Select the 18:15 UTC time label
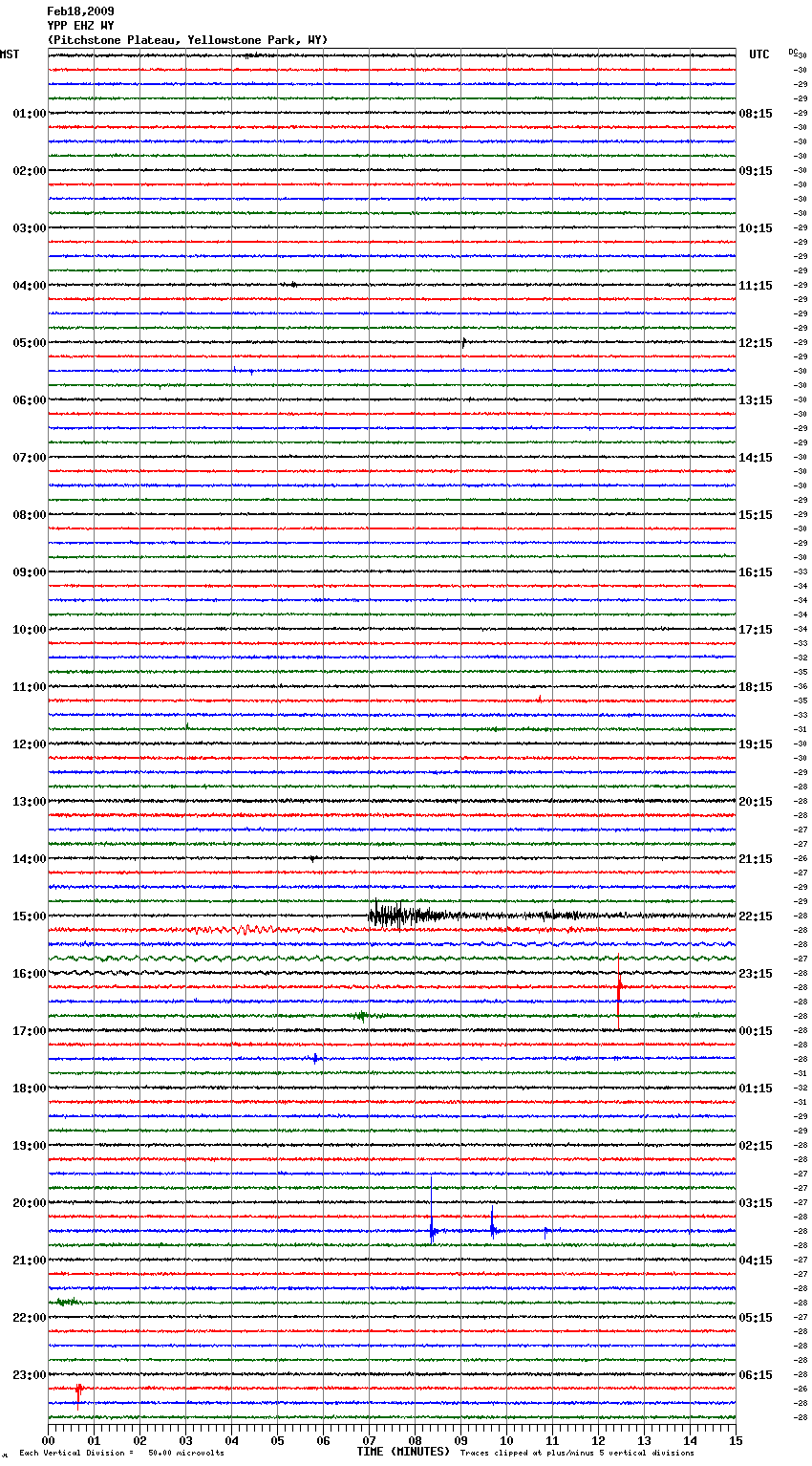Image resolution: width=812 pixels, height=1466 pixels. 756,687
